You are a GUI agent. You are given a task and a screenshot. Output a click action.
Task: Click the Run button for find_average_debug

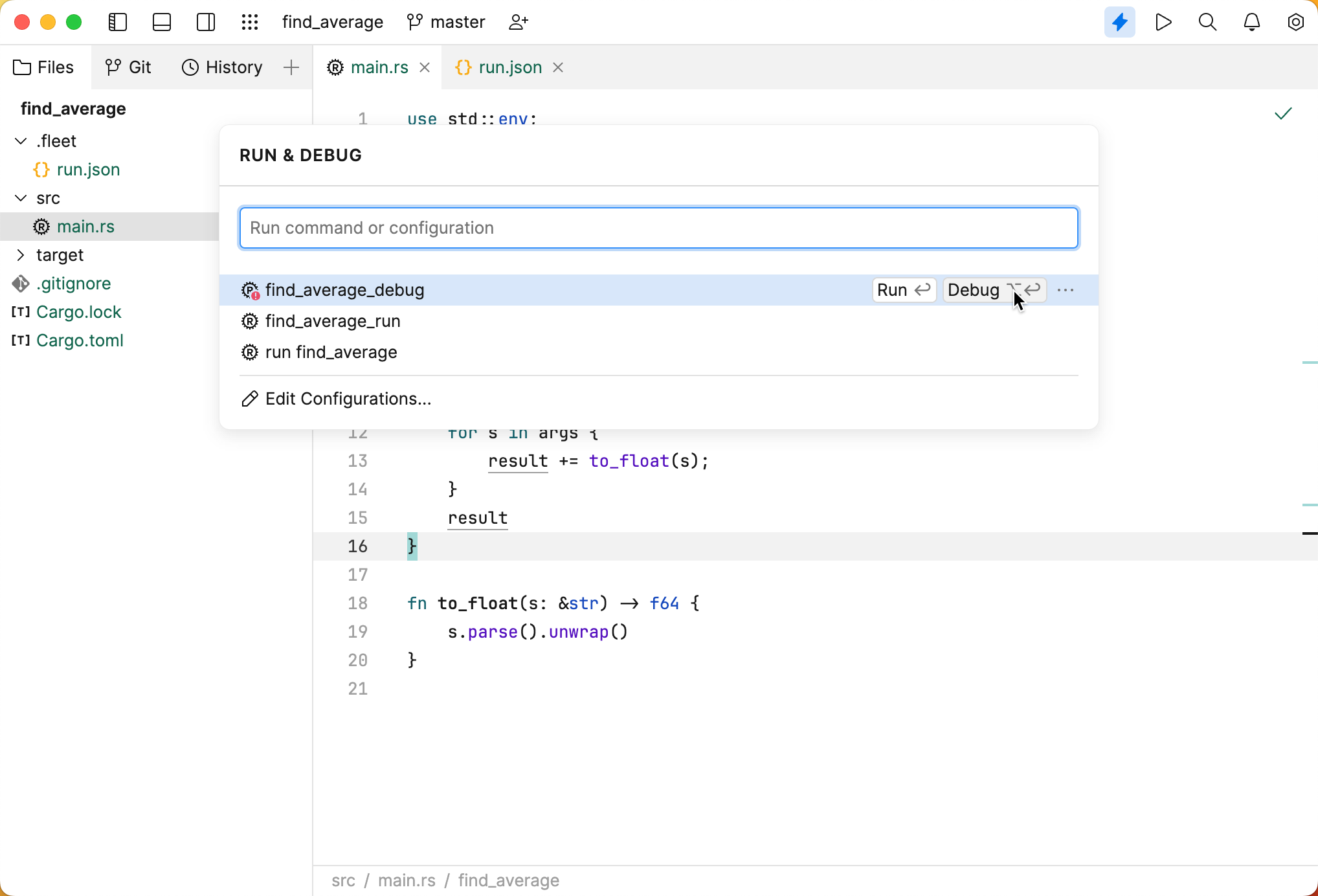(901, 290)
